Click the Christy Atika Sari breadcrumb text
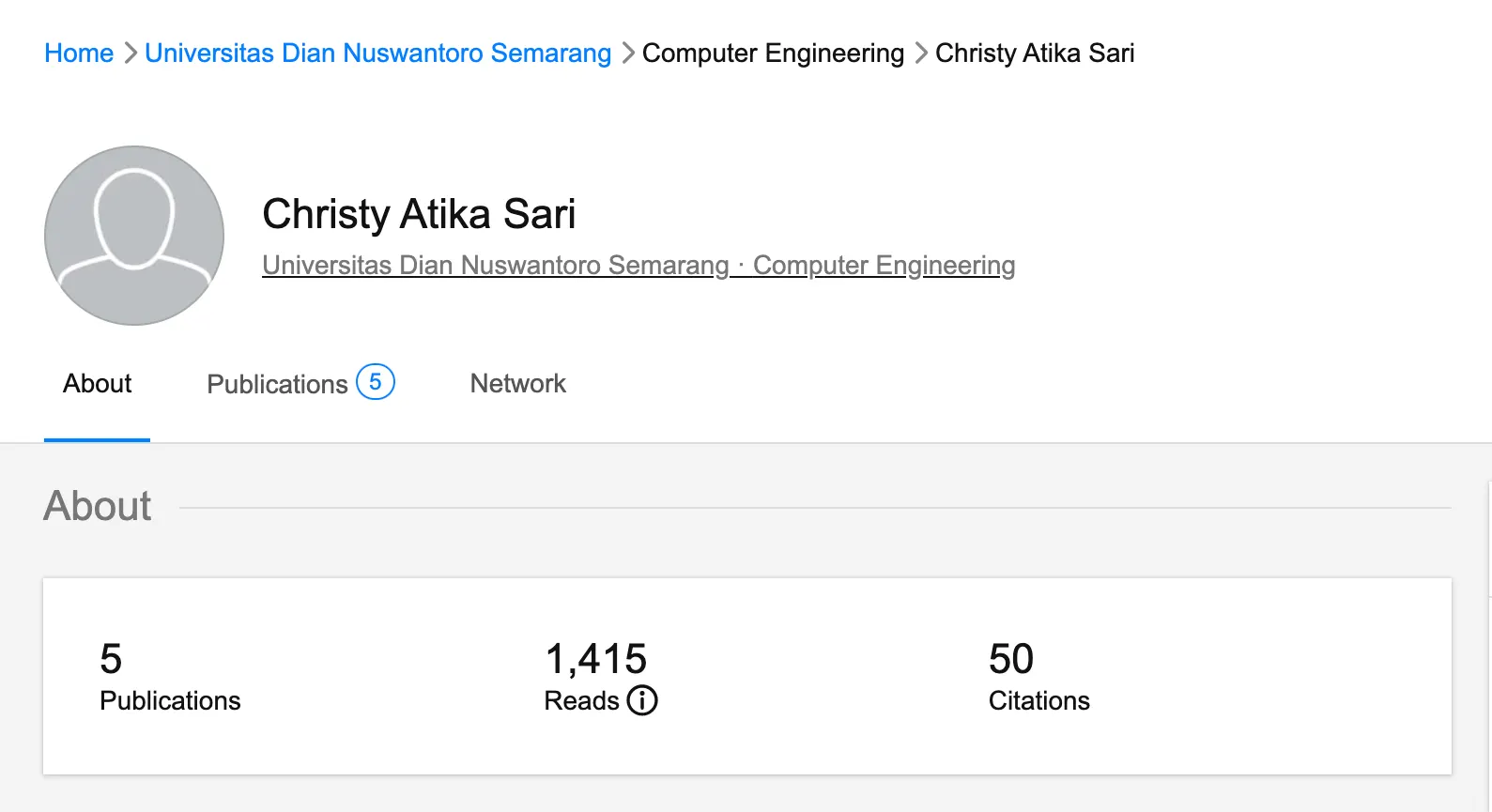Screen dimensions: 1492x812 [1035, 54]
